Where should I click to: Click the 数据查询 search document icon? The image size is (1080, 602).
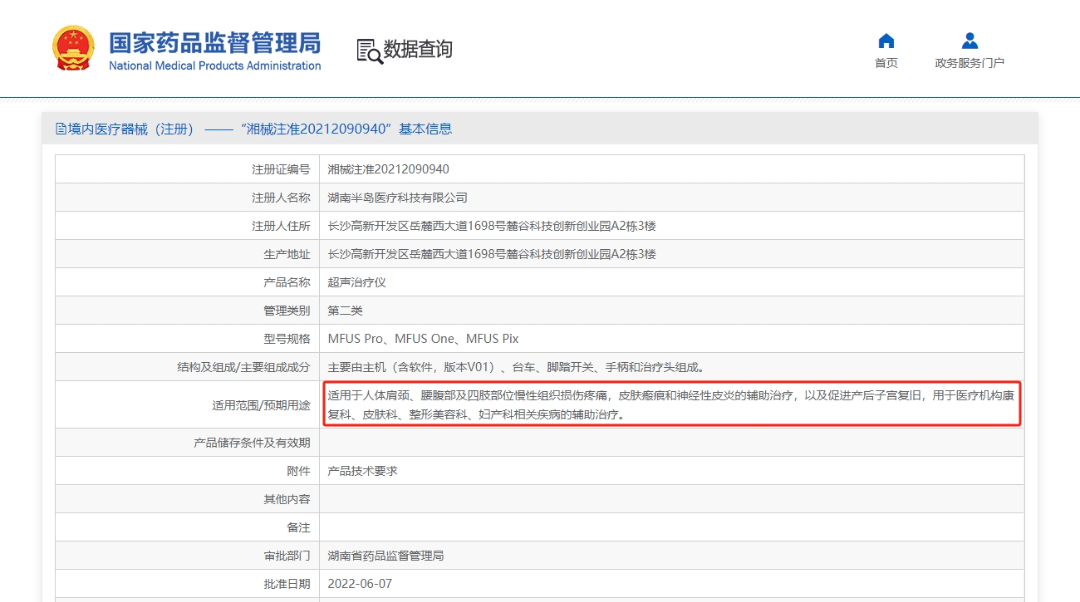369,51
